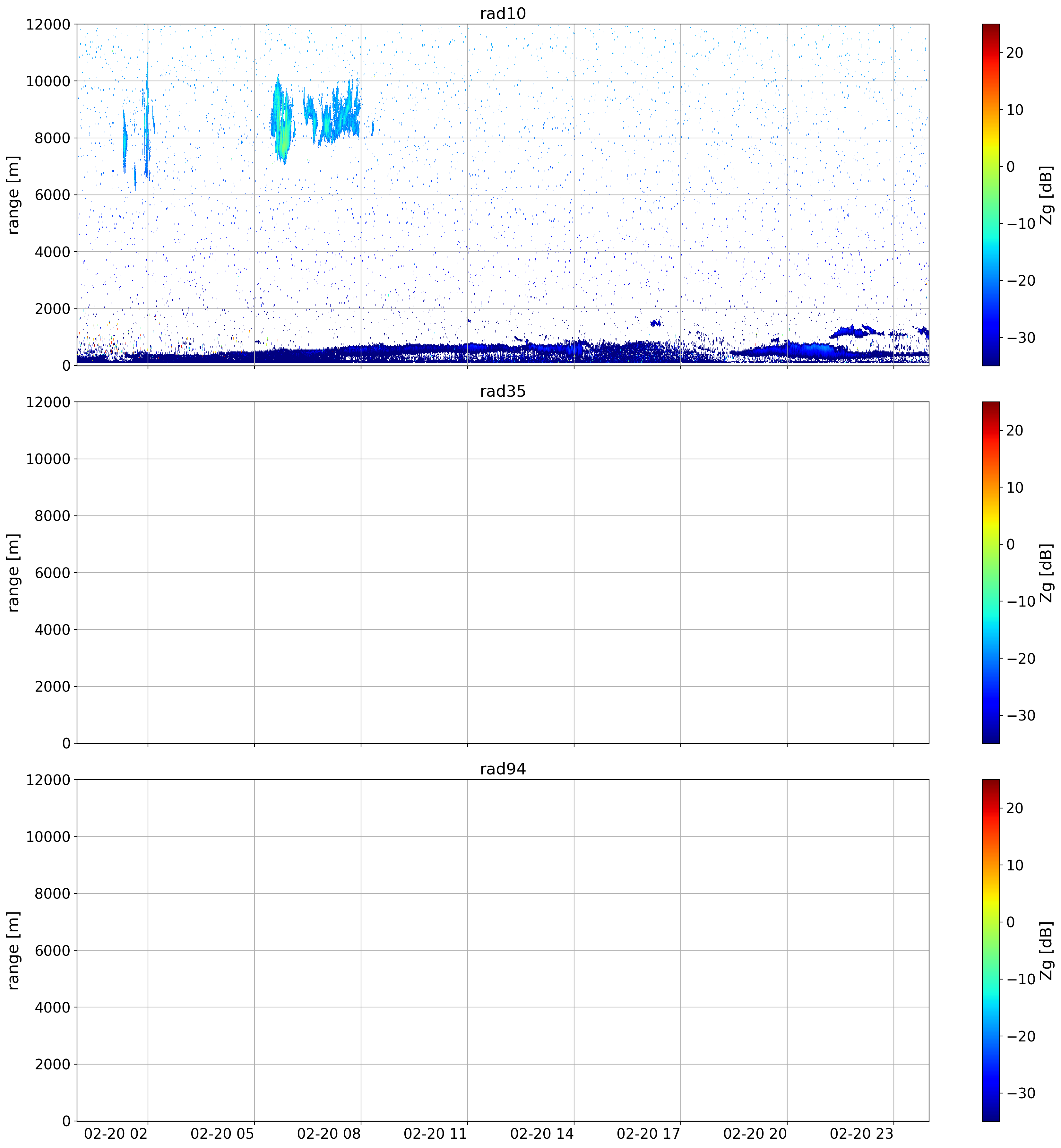Viewport: 1061px width, 1148px height.
Task: Click the rad94 plot title
Action: point(502,769)
